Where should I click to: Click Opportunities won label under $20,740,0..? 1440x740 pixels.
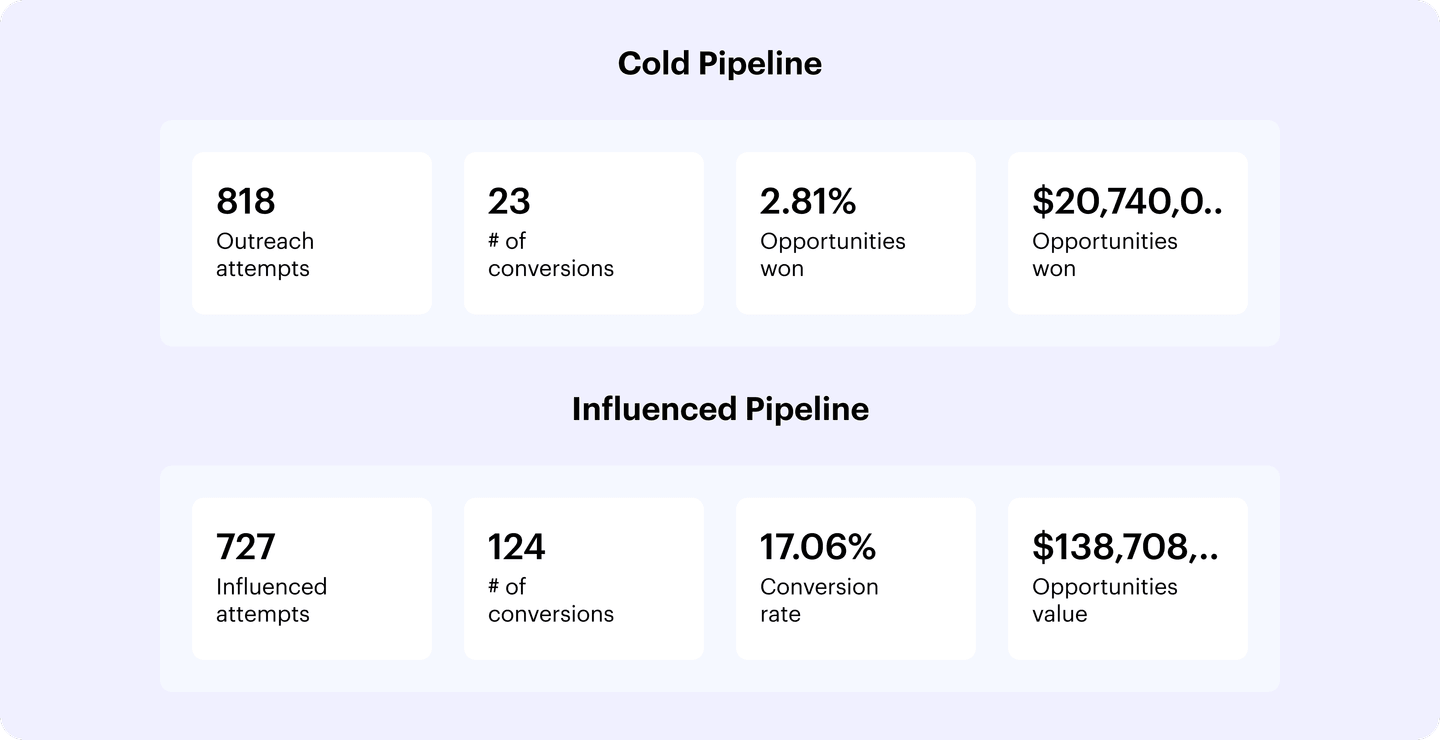pyautogui.click(x=1105, y=255)
